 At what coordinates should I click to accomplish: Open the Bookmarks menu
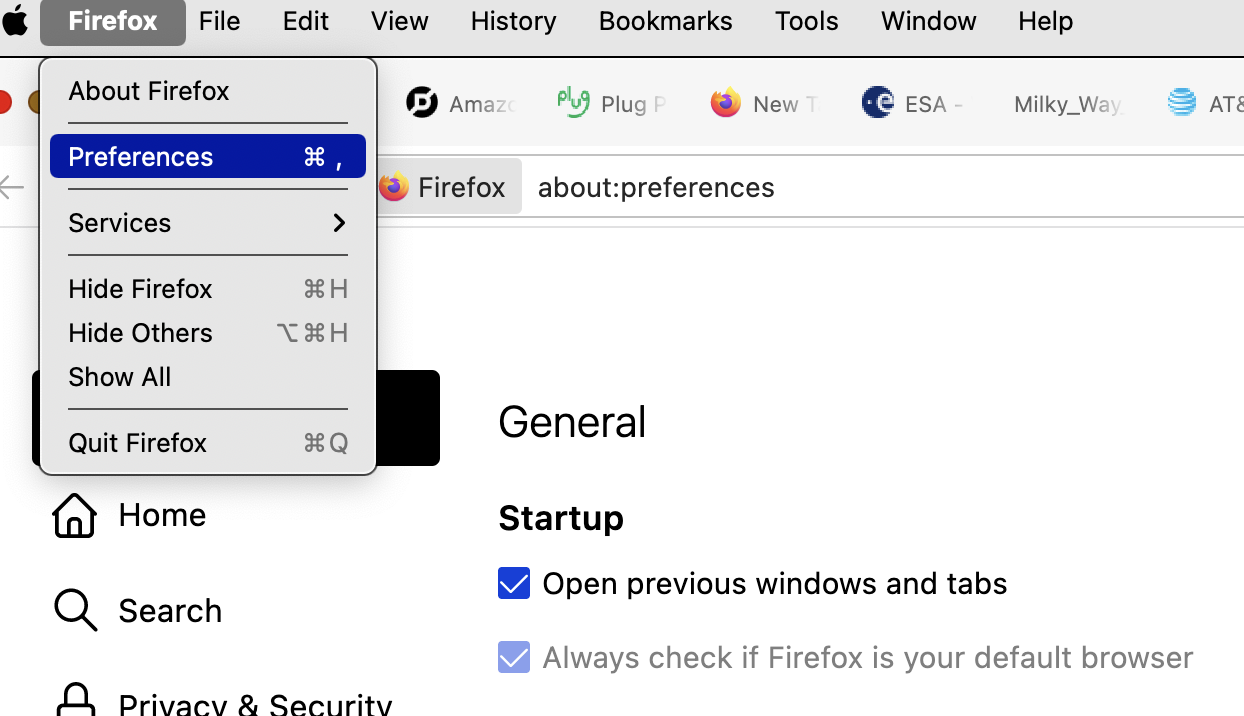666,21
